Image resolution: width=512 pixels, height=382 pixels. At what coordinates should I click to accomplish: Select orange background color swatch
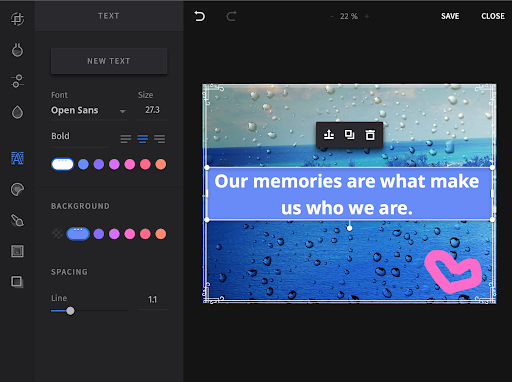click(x=161, y=234)
